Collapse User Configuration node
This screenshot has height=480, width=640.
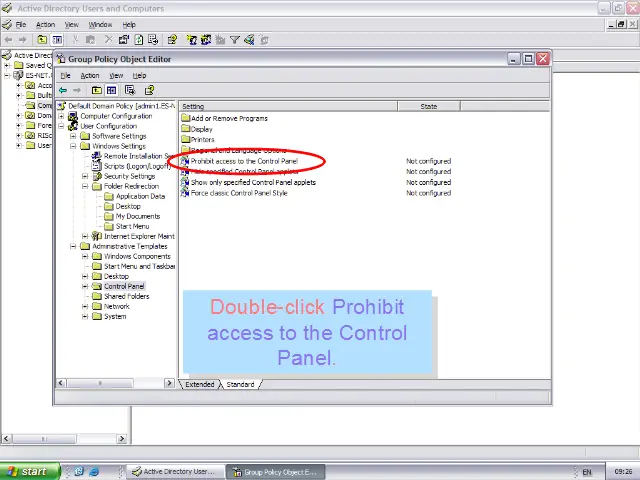point(61,126)
